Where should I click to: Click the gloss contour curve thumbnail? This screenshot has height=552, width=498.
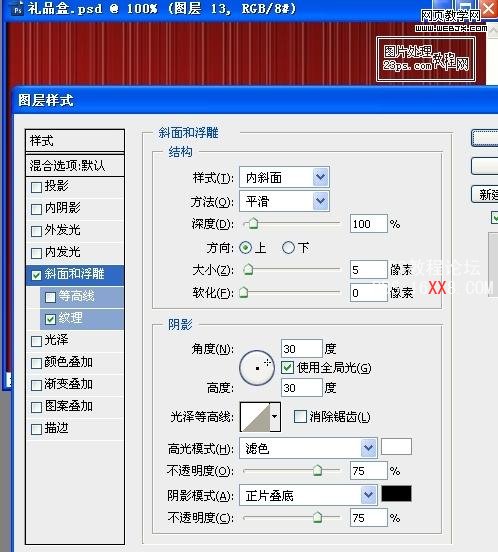pyautogui.click(x=255, y=417)
